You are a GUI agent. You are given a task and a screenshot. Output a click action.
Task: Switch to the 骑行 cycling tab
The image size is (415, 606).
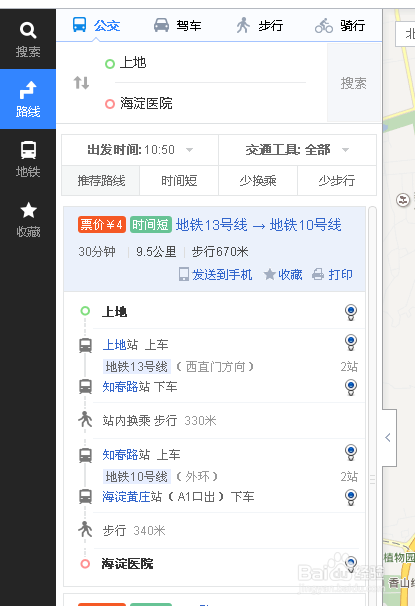pyautogui.click(x=340, y=26)
